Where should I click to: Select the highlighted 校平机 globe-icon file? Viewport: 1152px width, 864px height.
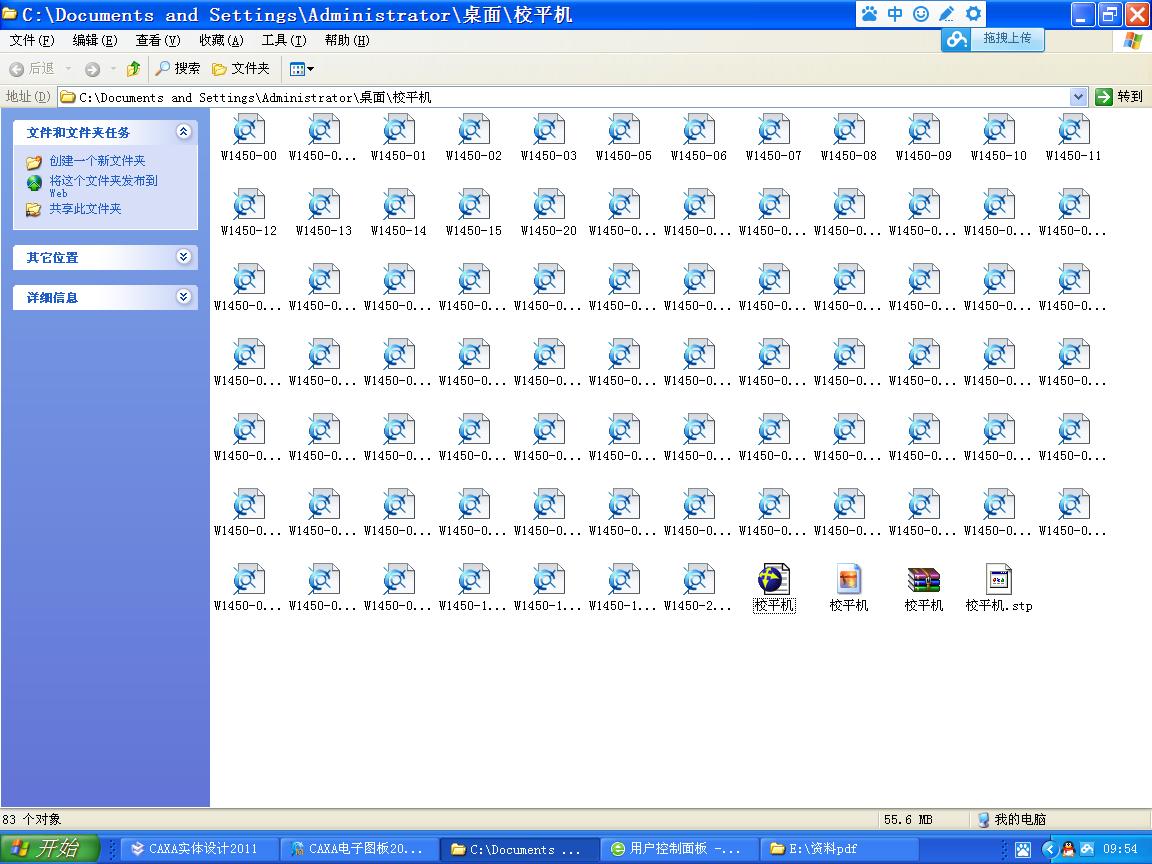(774, 587)
